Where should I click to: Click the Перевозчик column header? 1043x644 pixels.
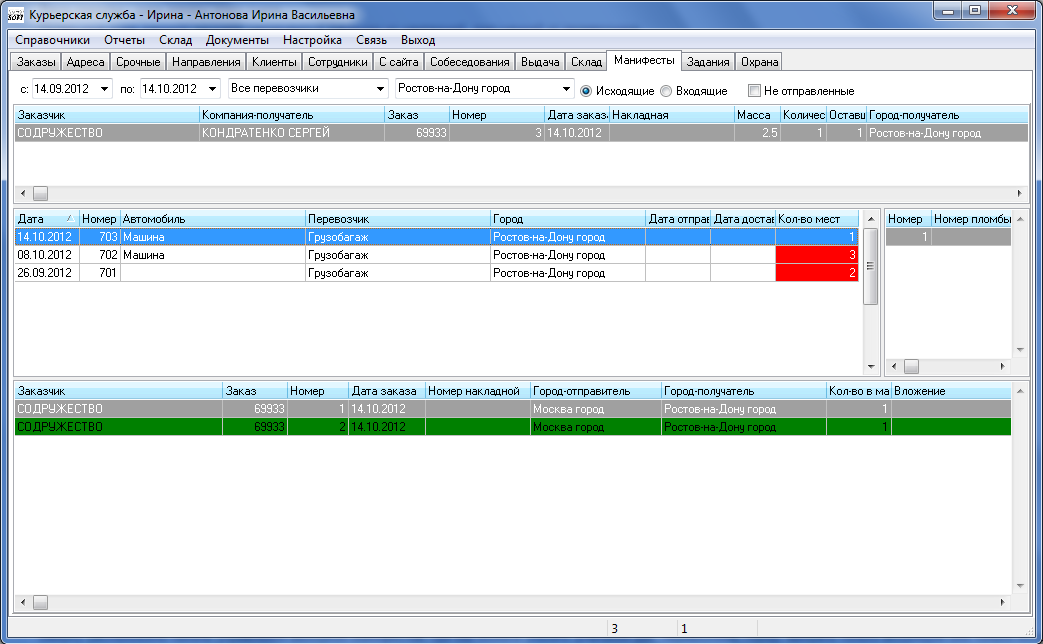[x=398, y=219]
